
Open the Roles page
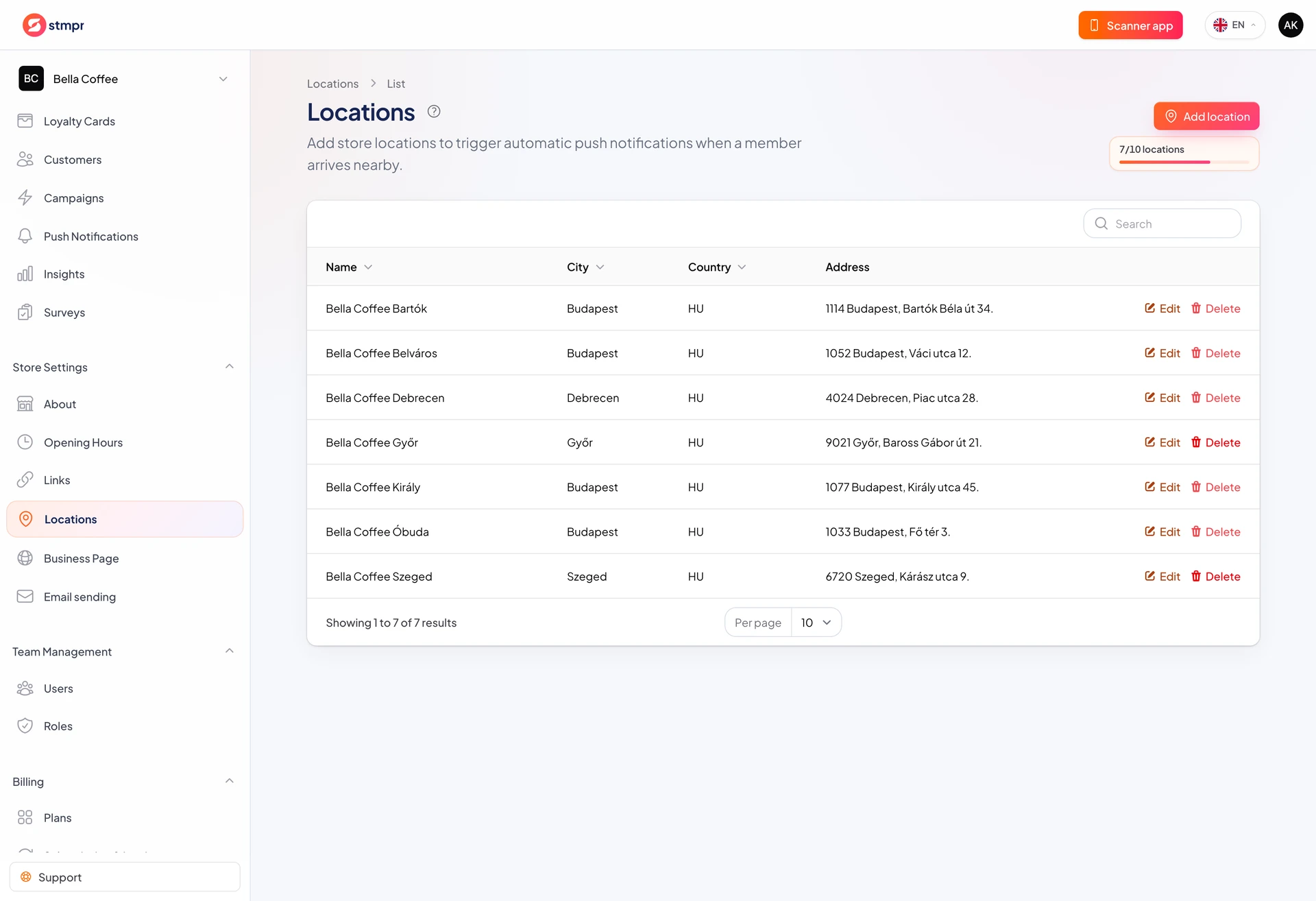[125, 726]
